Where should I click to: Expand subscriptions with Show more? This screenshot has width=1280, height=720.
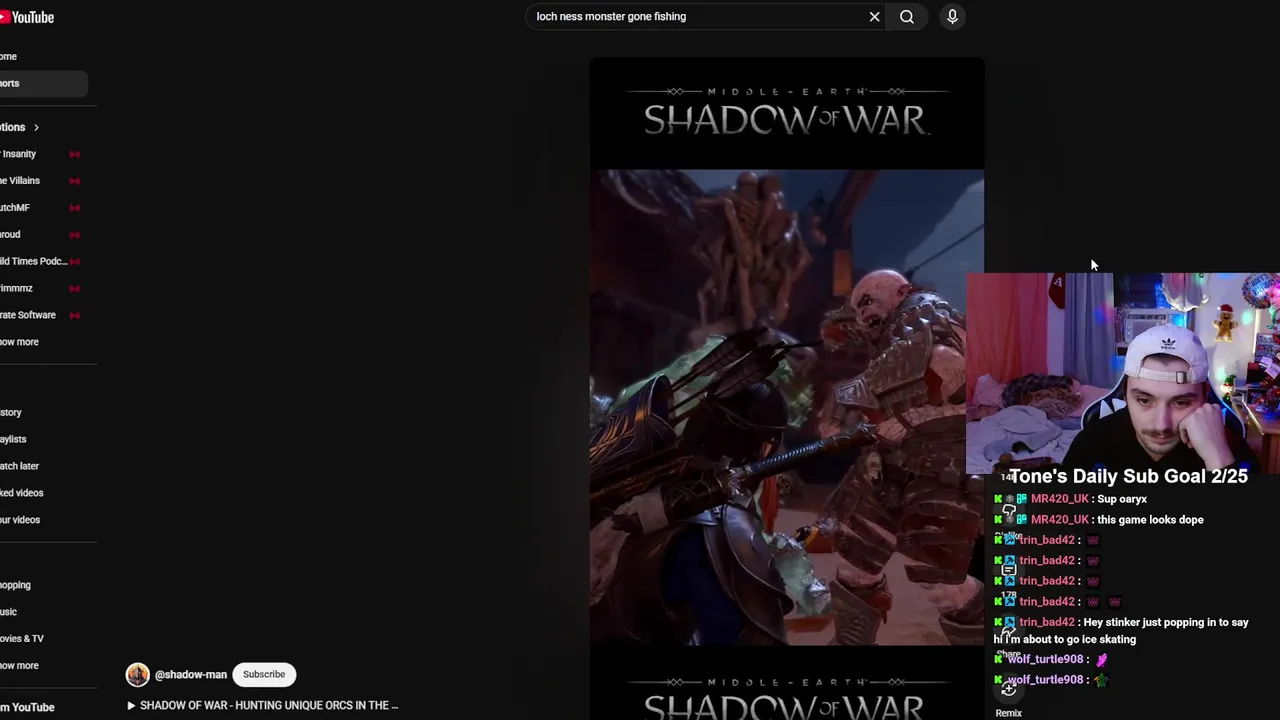[19, 342]
